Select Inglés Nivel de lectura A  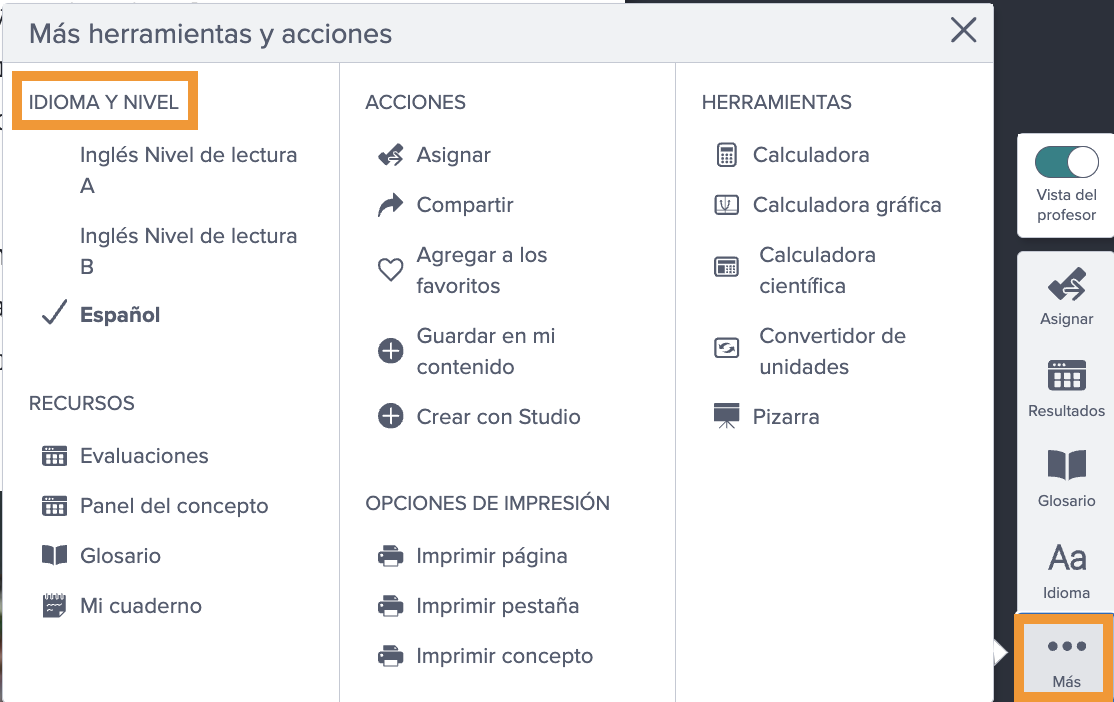[188, 171]
